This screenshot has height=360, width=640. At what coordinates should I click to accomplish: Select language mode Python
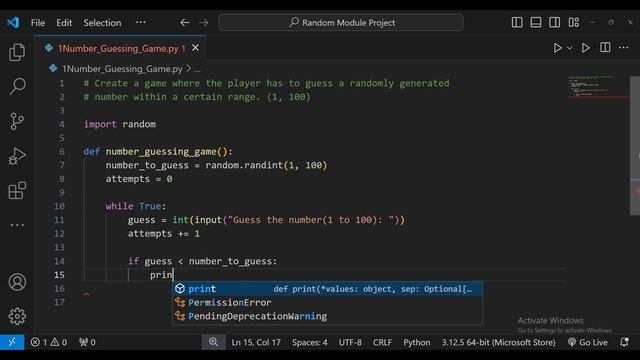[x=417, y=342]
